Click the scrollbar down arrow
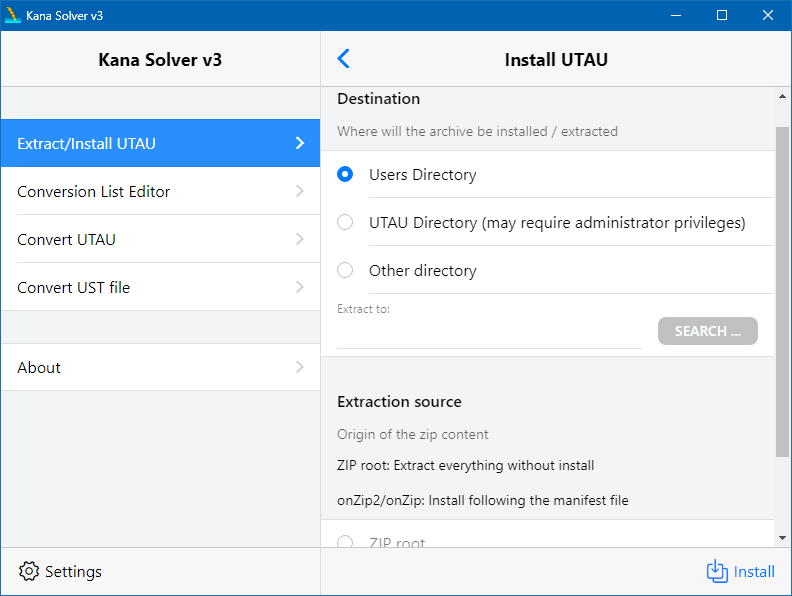The width and height of the screenshot is (792, 596). [782, 538]
